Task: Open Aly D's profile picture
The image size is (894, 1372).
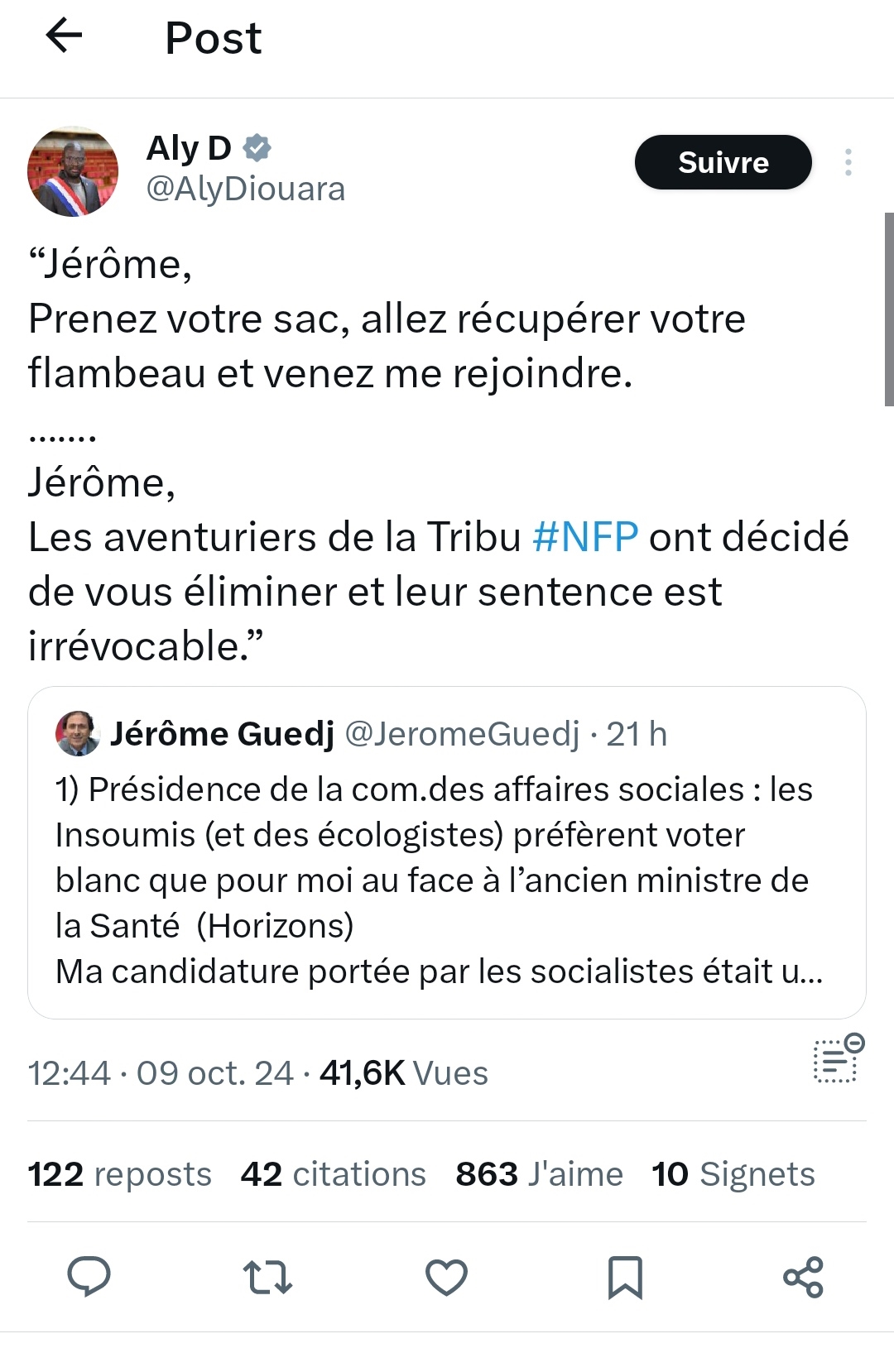Action: coord(73,171)
